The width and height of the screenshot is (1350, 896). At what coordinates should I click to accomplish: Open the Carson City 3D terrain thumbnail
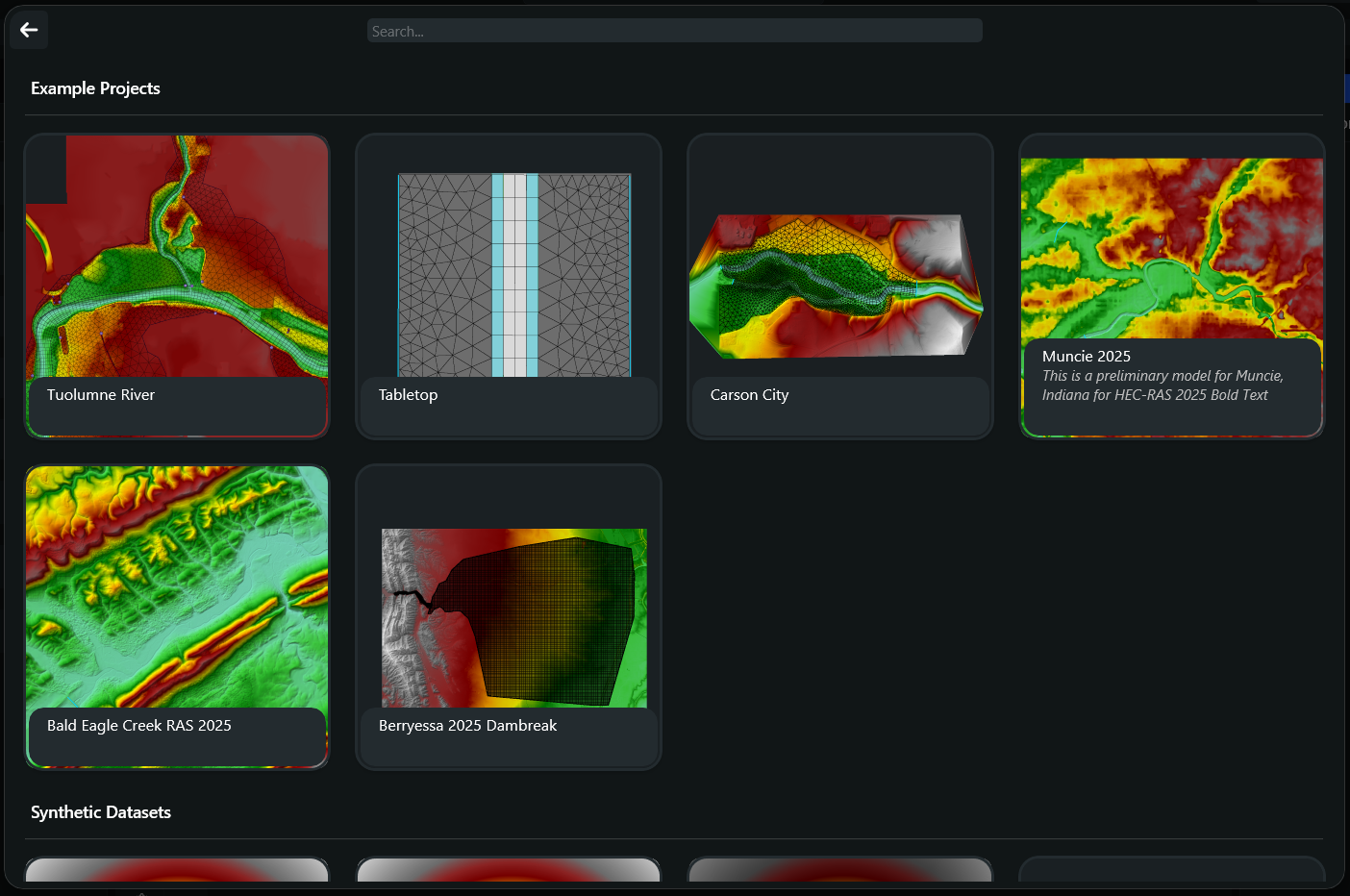pyautogui.click(x=836, y=286)
